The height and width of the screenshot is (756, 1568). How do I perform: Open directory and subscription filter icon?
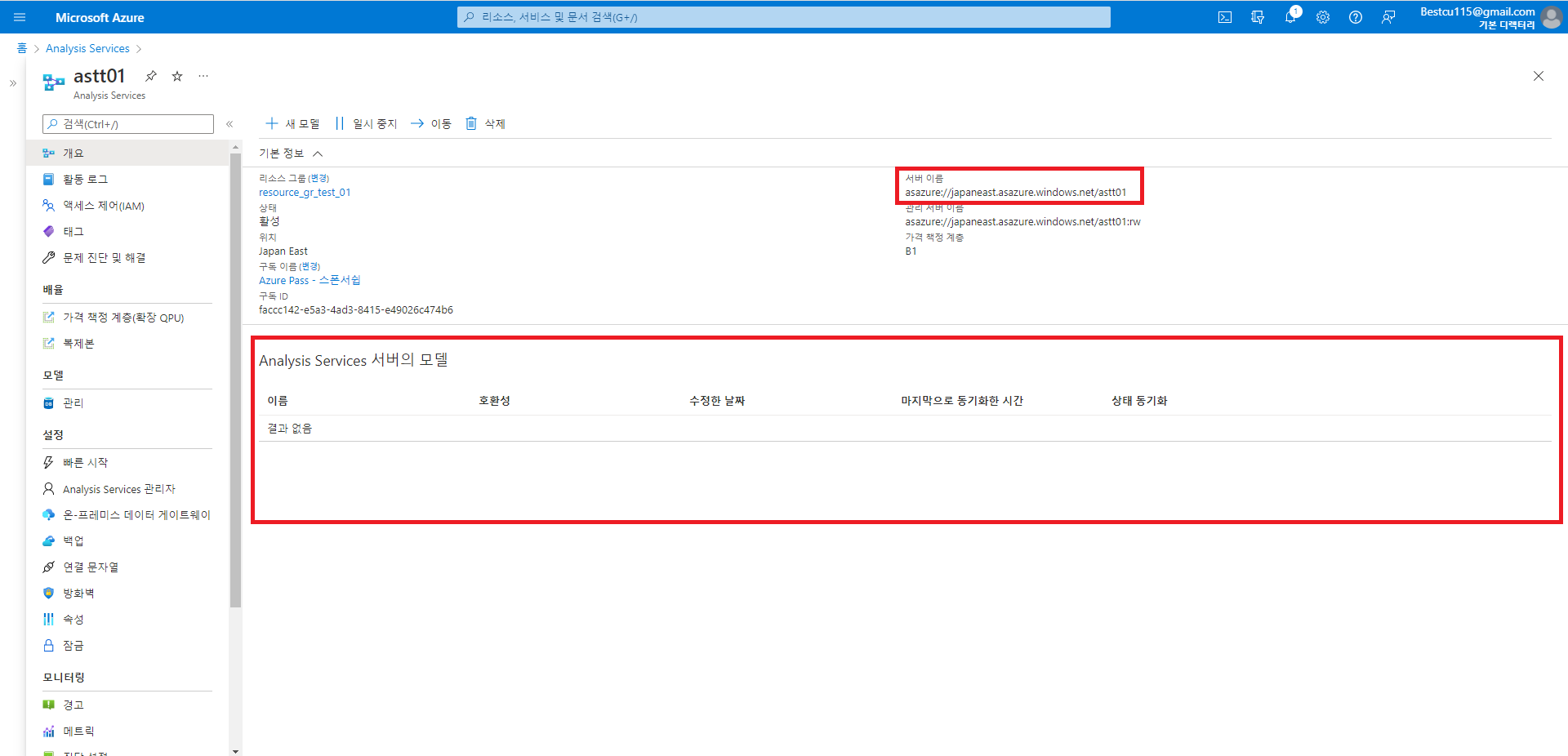(x=1258, y=17)
